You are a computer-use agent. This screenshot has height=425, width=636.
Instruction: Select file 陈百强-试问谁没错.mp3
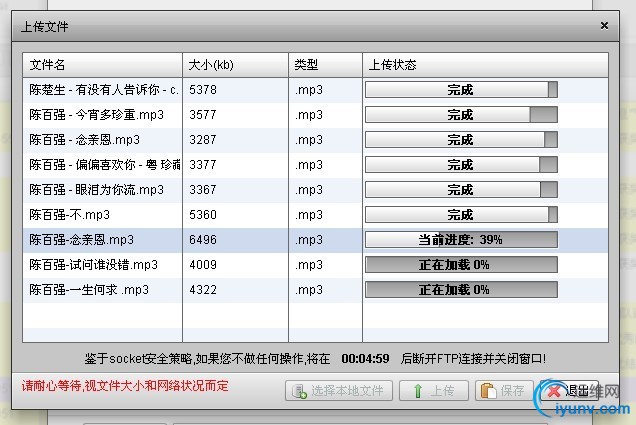pos(93,265)
